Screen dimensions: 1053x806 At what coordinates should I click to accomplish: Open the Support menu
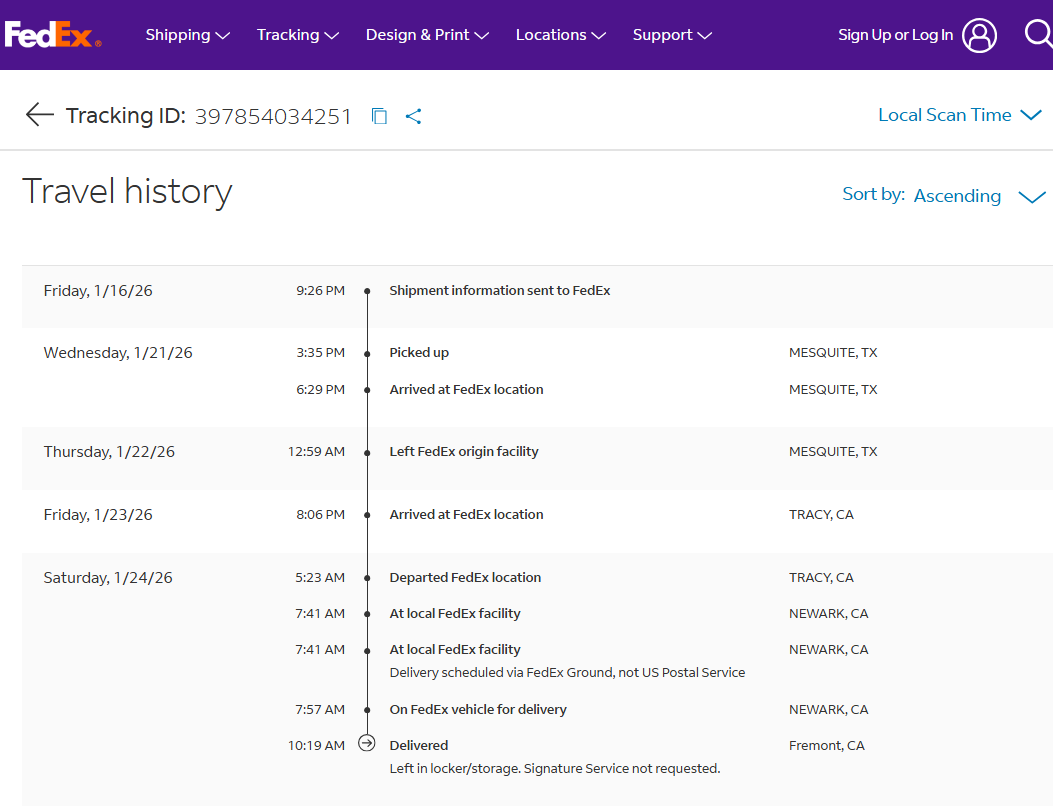coord(672,35)
